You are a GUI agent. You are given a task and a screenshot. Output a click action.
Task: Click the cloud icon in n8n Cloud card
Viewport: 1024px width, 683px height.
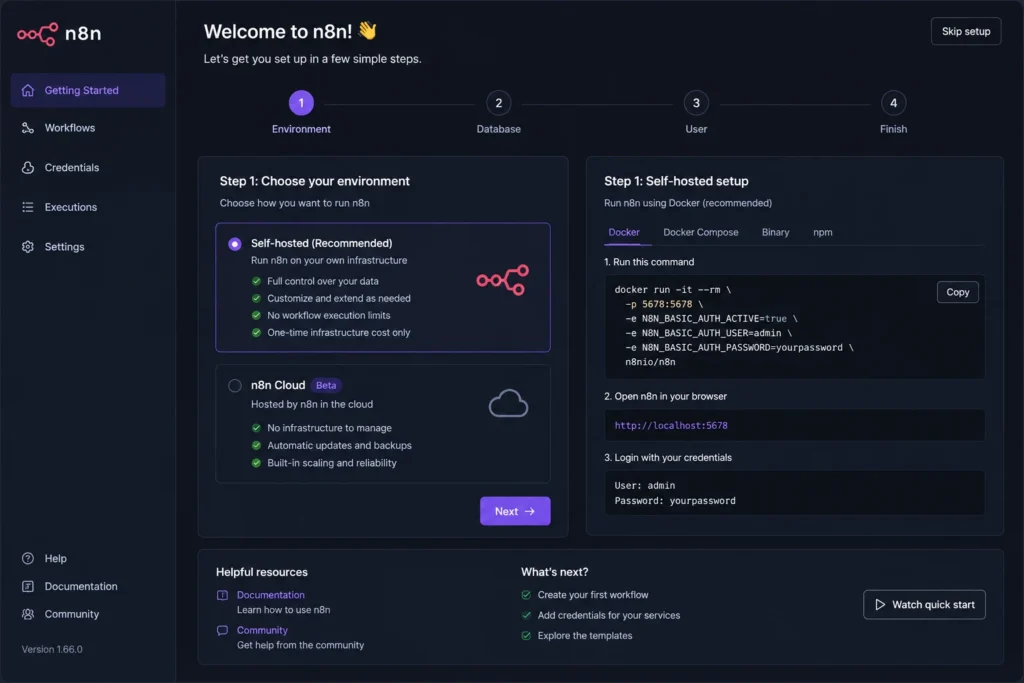[508, 403]
